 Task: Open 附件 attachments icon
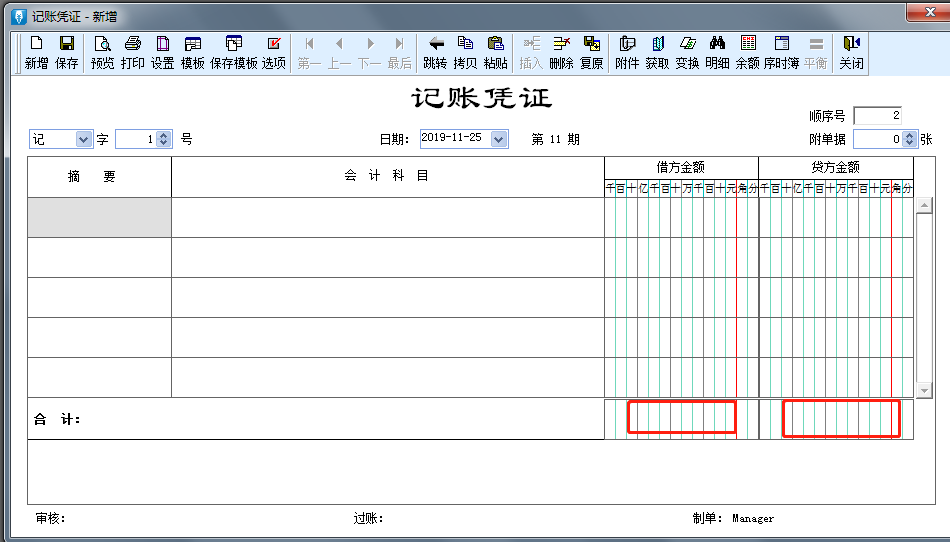pos(627,52)
